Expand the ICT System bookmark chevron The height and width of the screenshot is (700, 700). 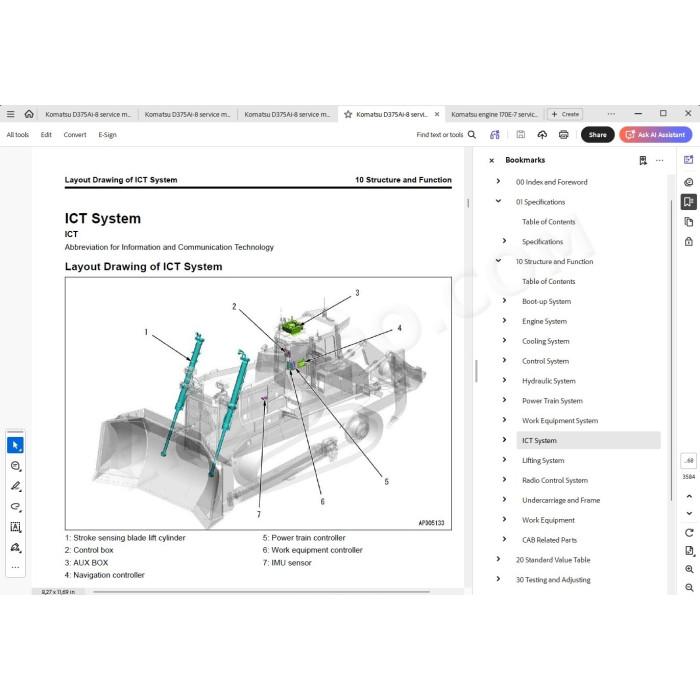(504, 440)
